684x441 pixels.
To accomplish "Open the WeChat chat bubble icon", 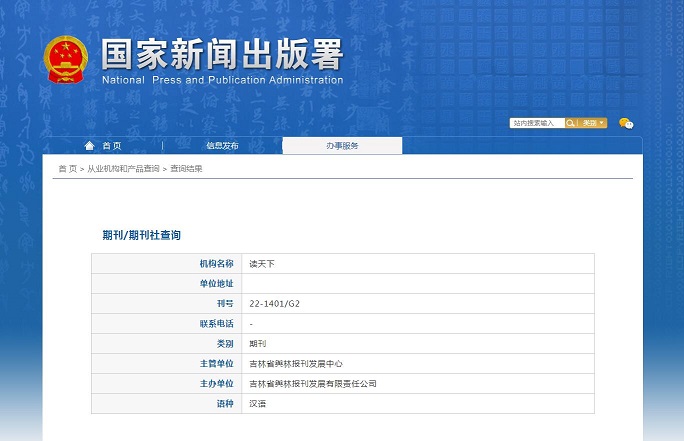I will click(x=626, y=123).
